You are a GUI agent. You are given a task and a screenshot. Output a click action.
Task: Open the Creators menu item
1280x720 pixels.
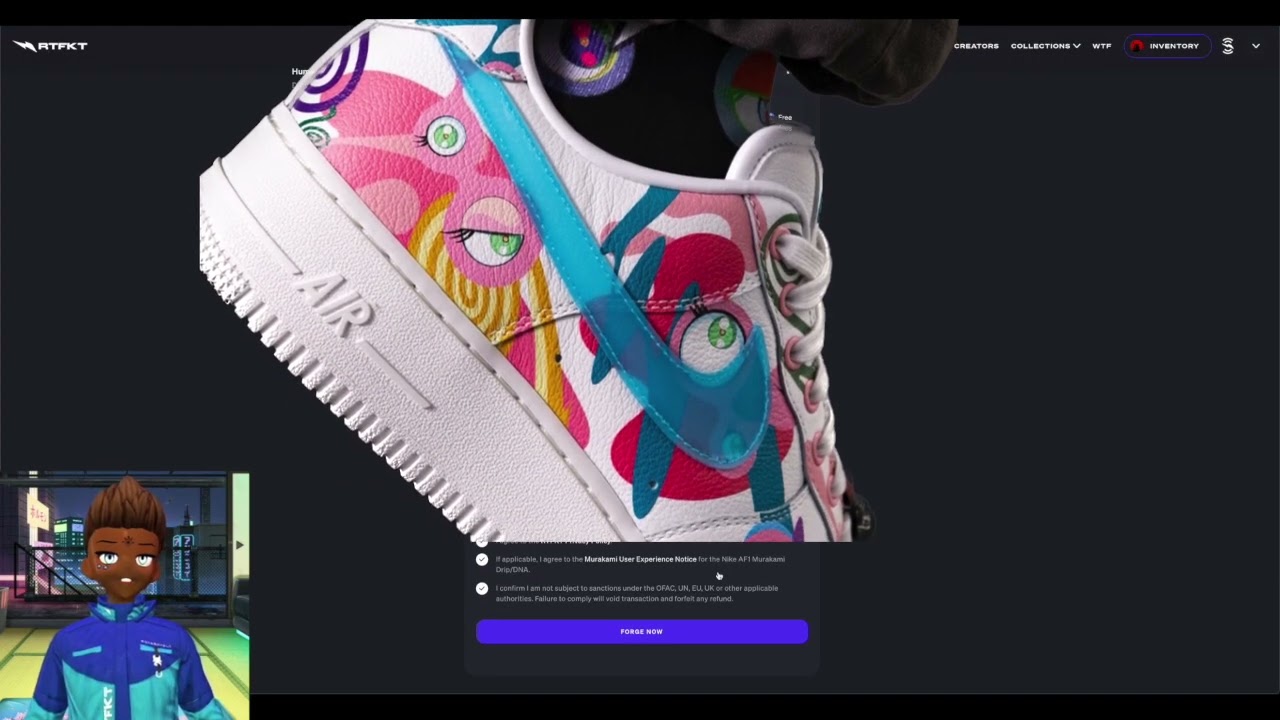point(976,46)
